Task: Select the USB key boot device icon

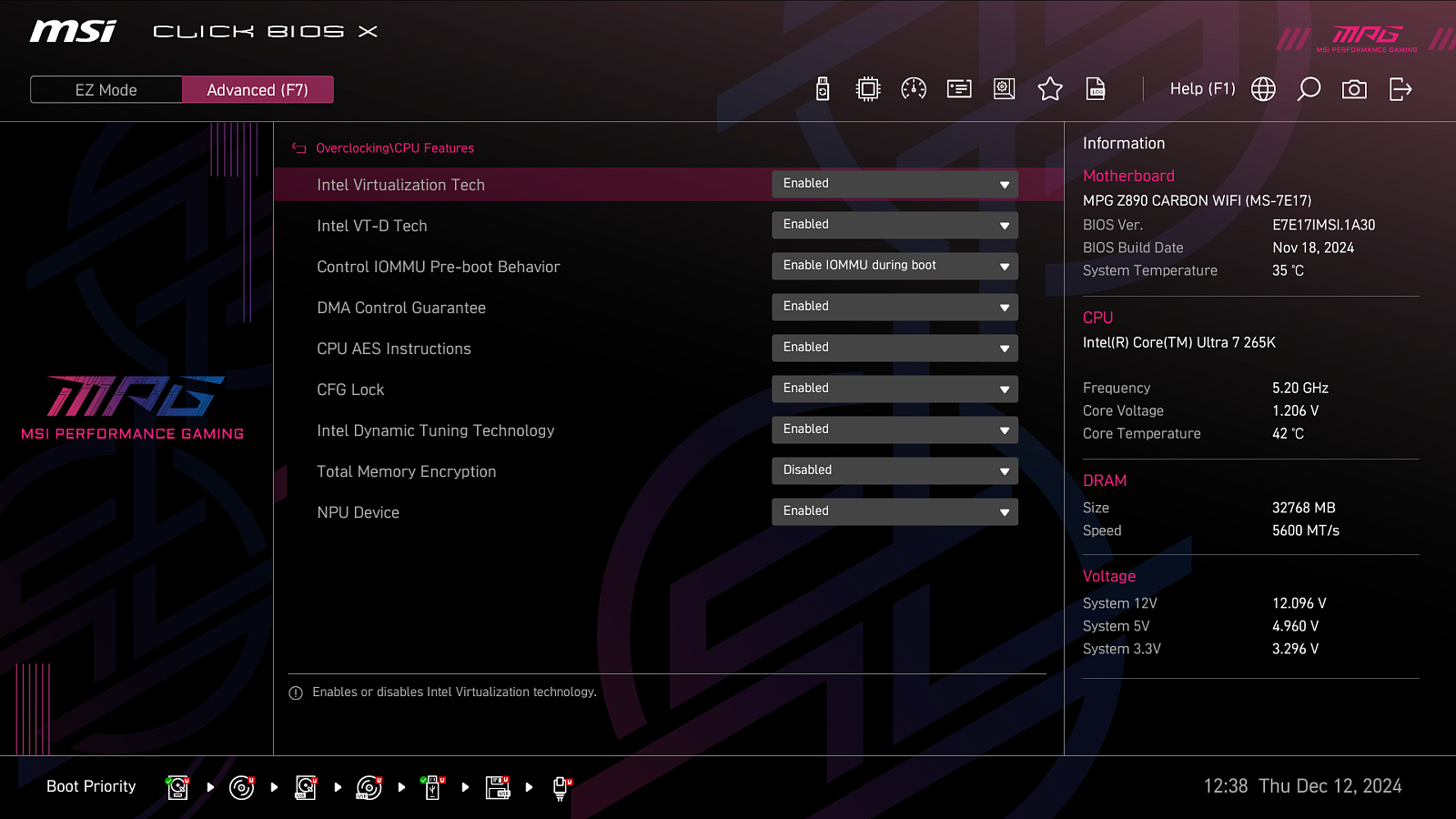Action: (x=433, y=787)
